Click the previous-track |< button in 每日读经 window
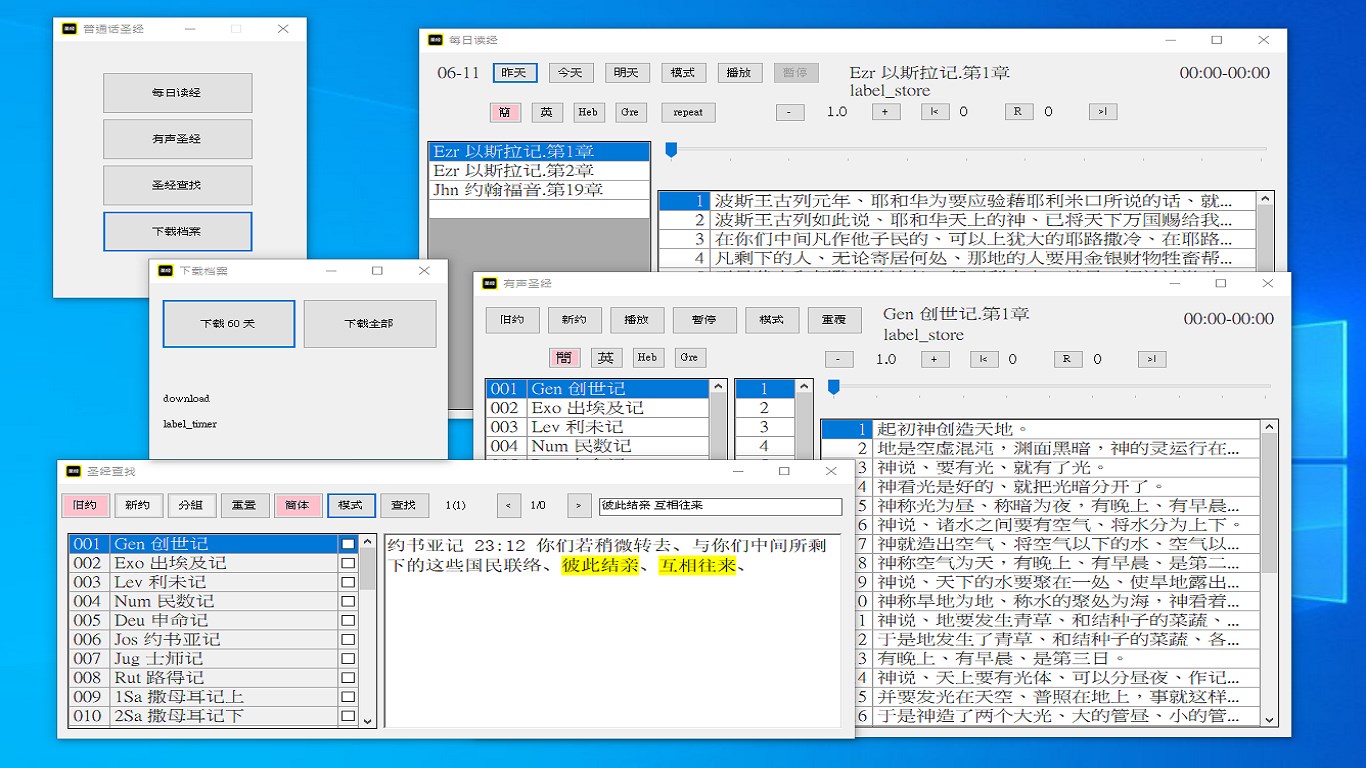Screen dimensions: 1366x768 pos(935,112)
